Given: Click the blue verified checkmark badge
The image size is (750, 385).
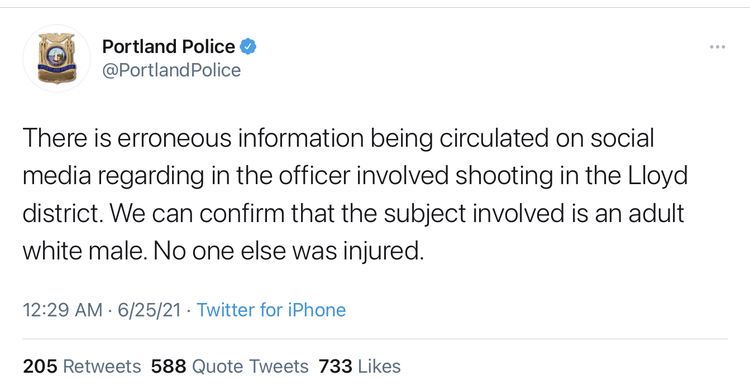Looking at the screenshot, I should pyautogui.click(x=248, y=47).
